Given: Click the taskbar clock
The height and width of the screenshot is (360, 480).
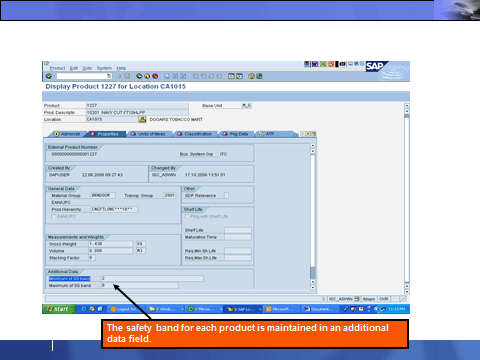Looking at the screenshot, I should 397,309.
